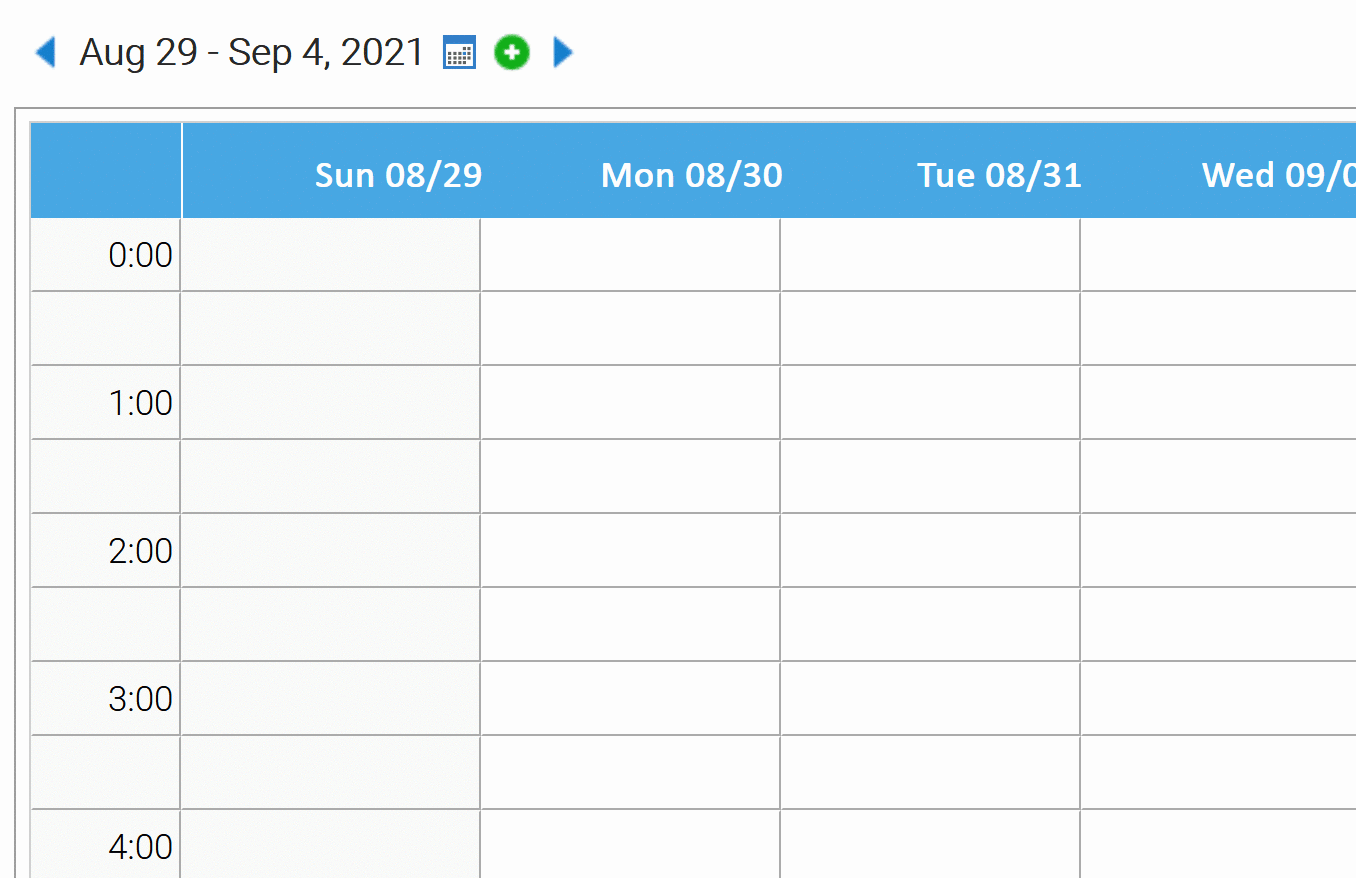Go to previous week with left arrow
The image size is (1356, 878).
click(45, 52)
